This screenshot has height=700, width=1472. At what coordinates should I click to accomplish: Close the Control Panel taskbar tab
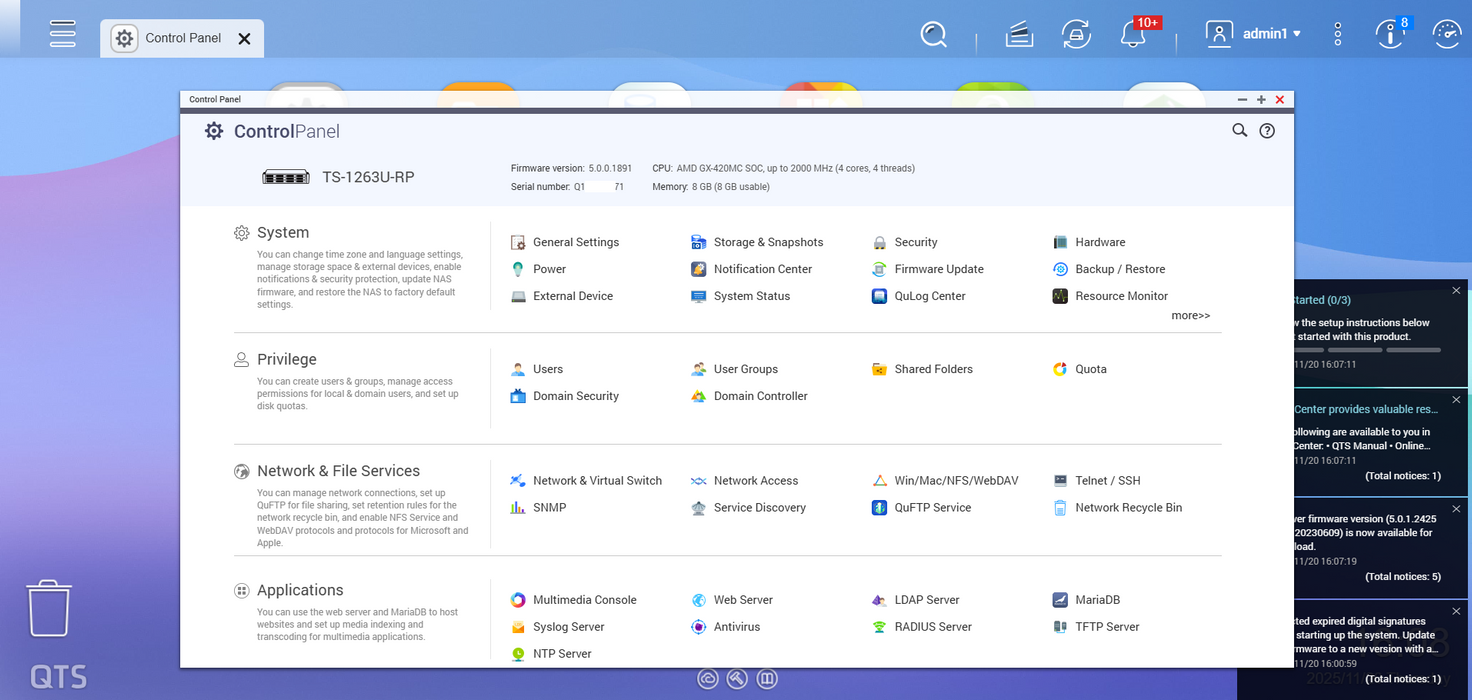click(244, 38)
